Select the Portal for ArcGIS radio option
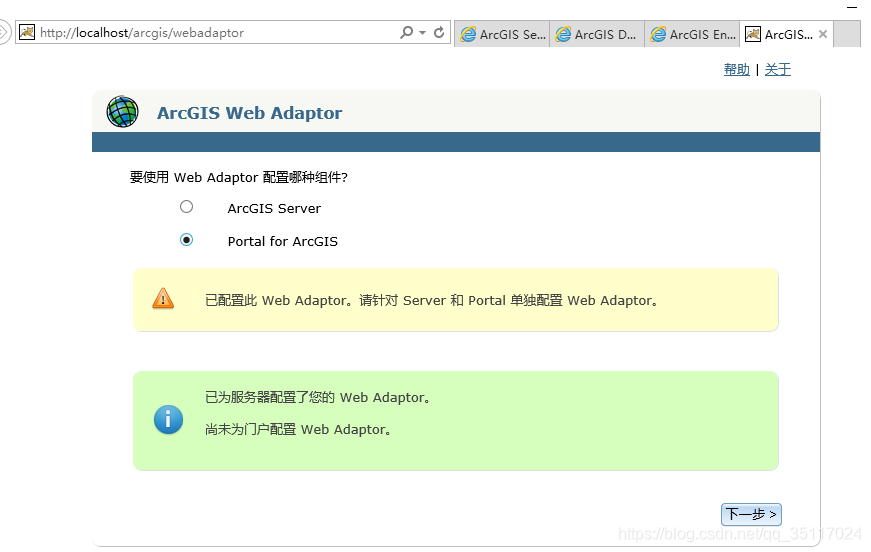 187,240
